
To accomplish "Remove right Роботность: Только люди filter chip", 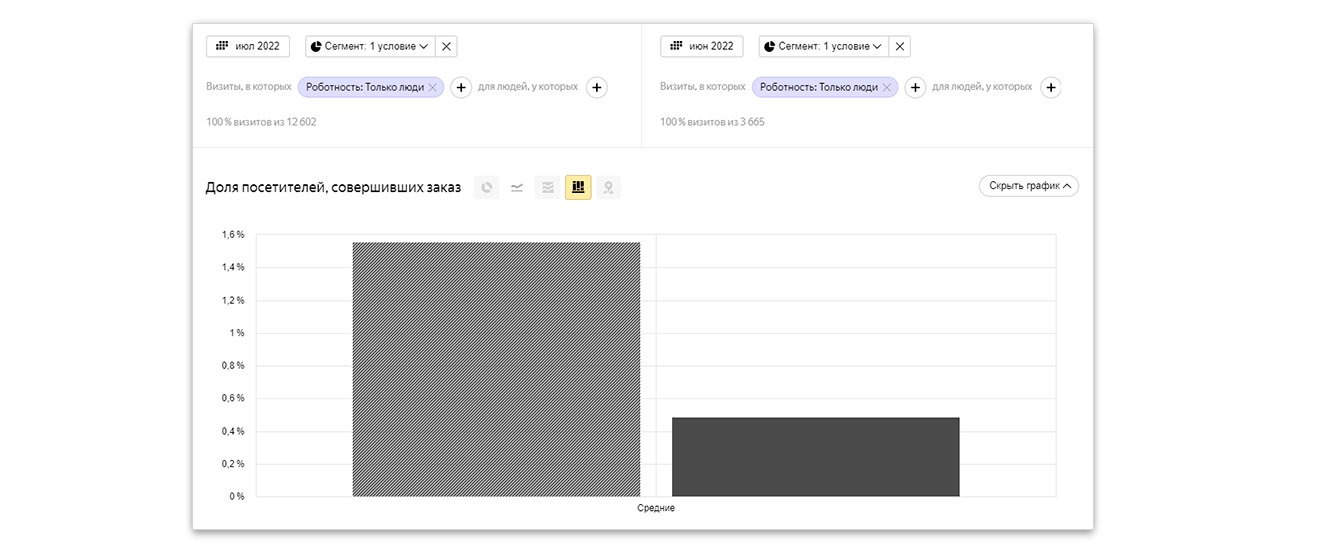I will 886,88.
